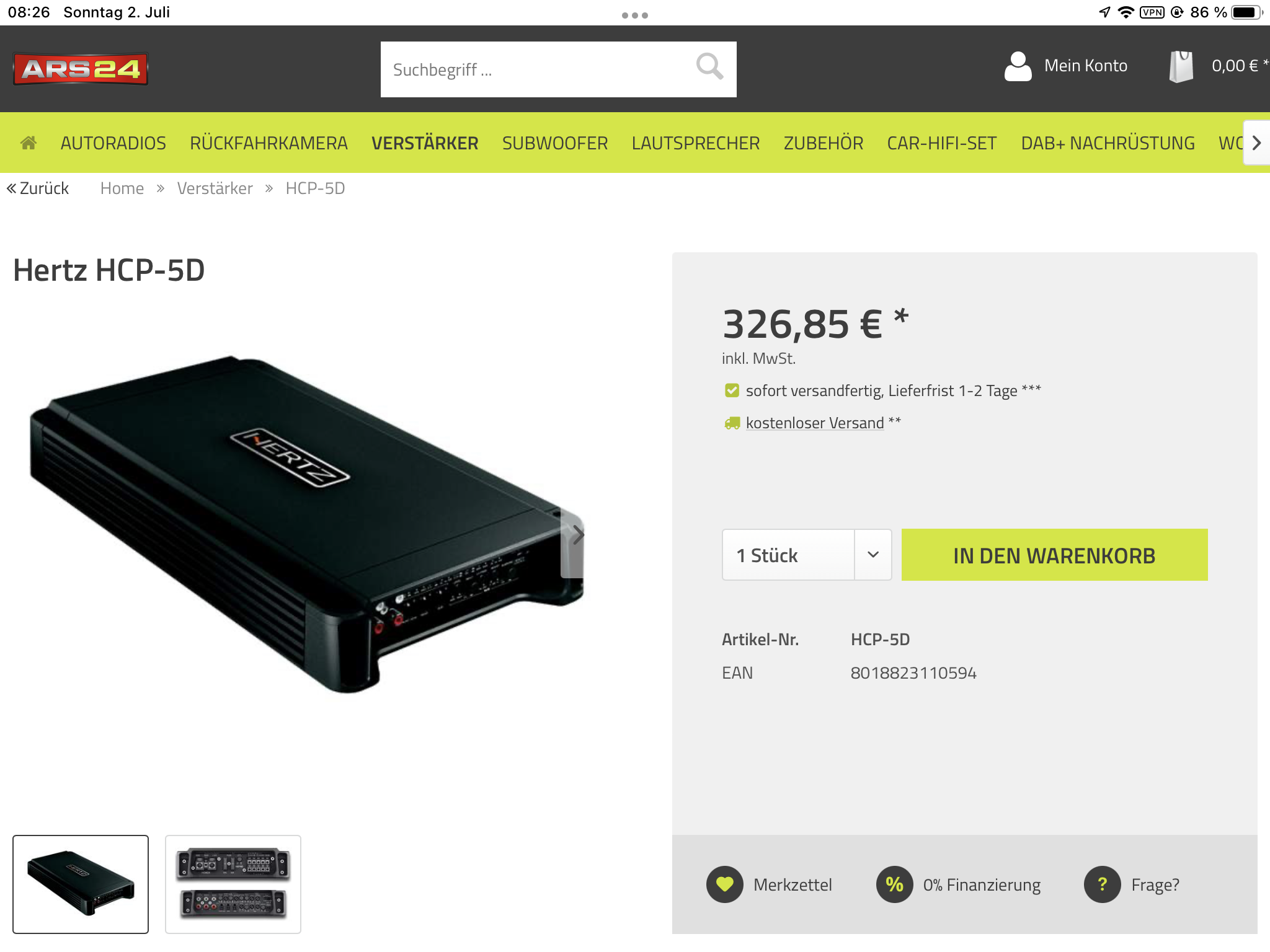Go to the home icon in navigation
Screen dimensions: 1270x952
click(x=29, y=143)
